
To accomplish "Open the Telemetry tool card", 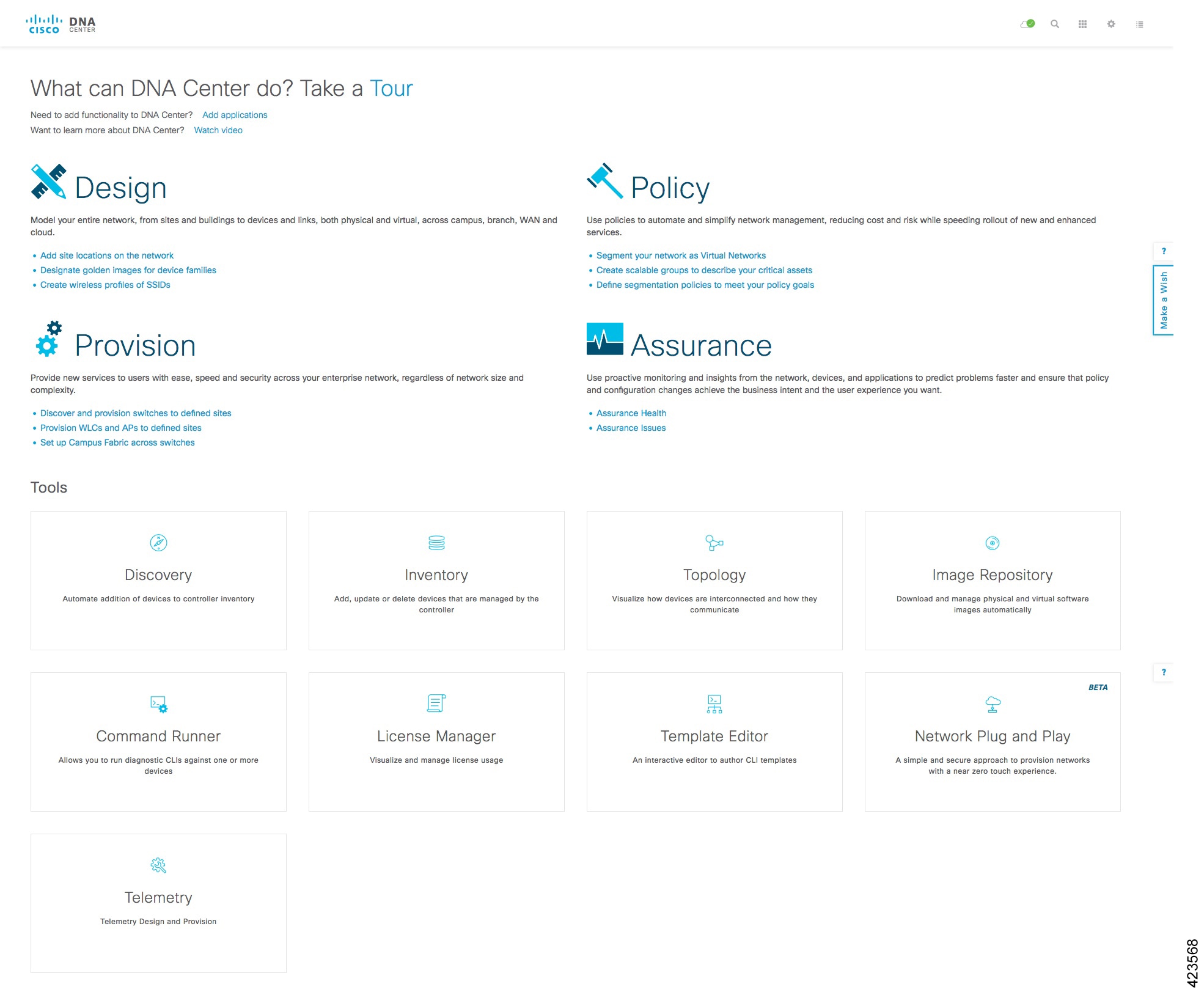I will [158, 903].
